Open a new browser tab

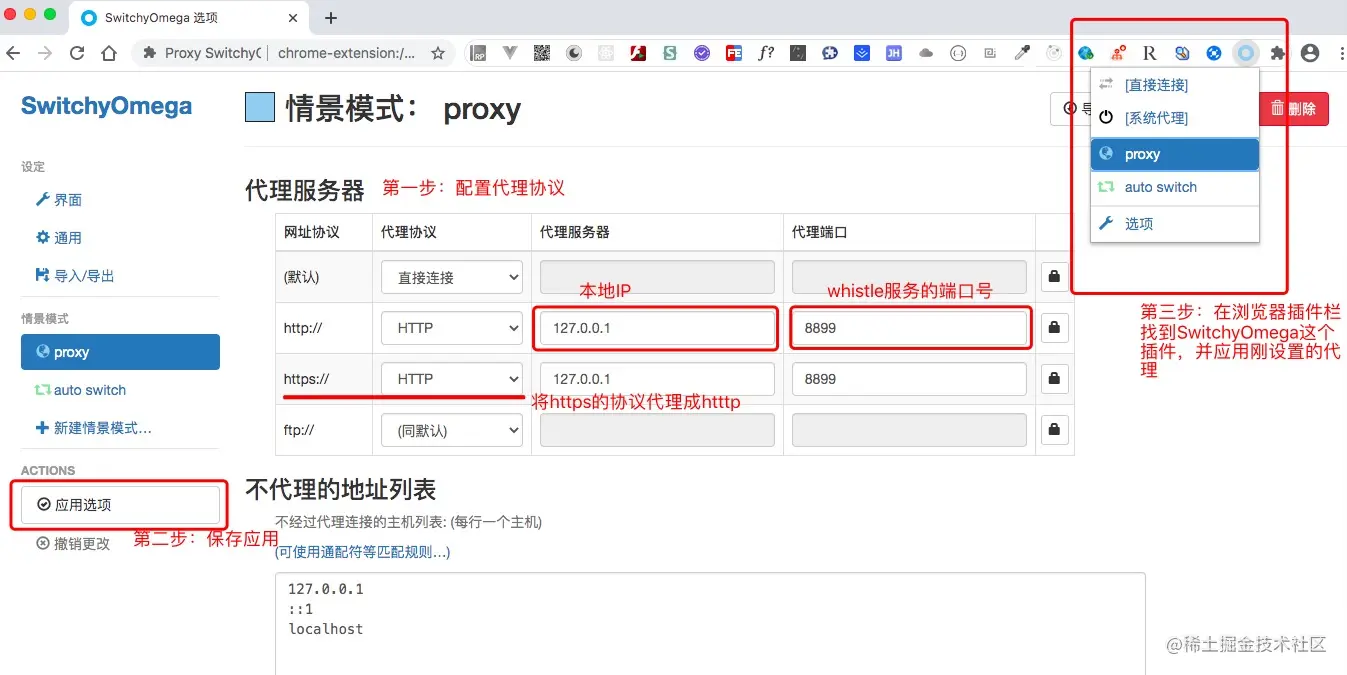pos(331,17)
